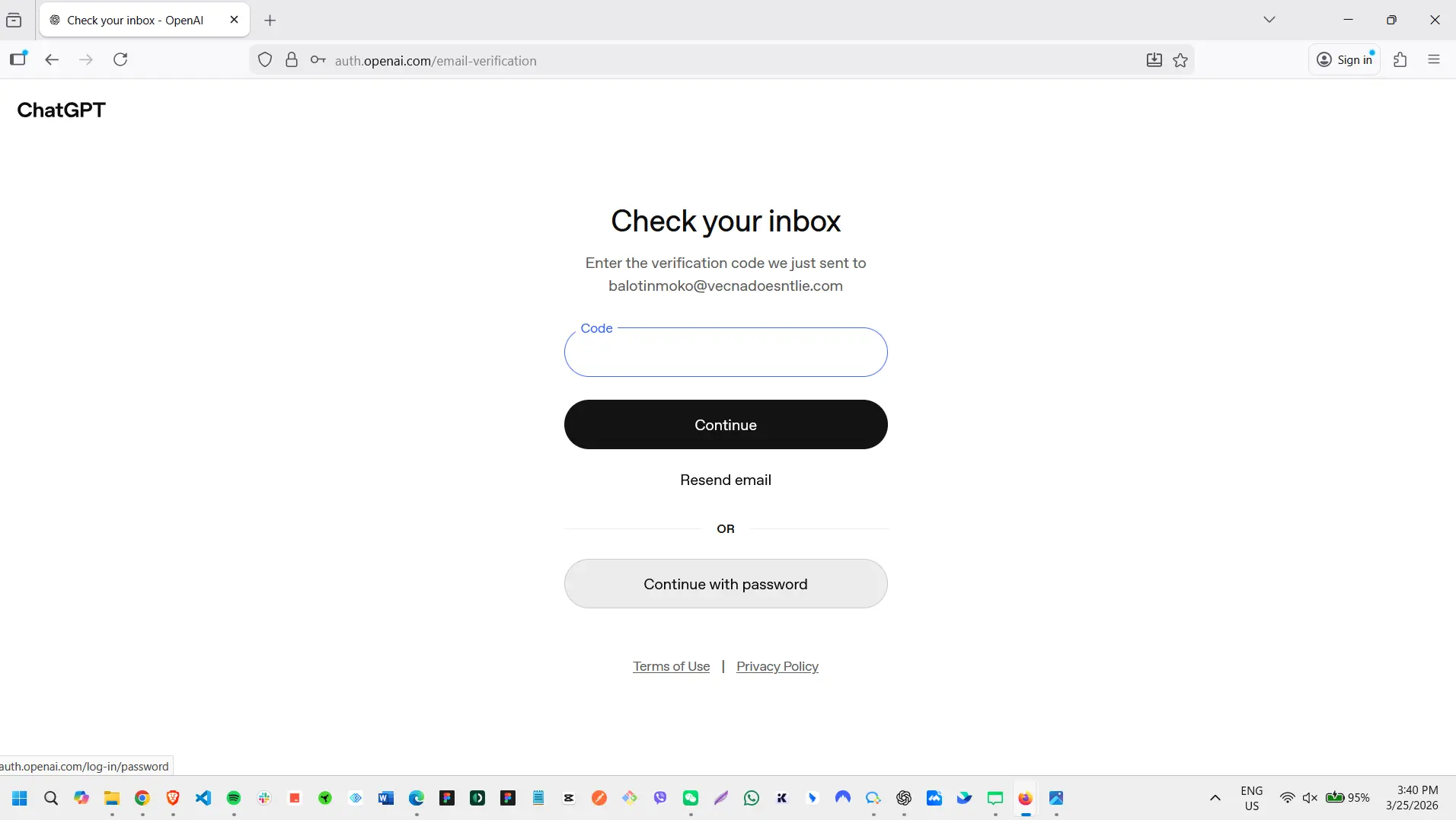Screen dimensions: 1456x820
Task: Click the black Continue button
Action: point(726,425)
